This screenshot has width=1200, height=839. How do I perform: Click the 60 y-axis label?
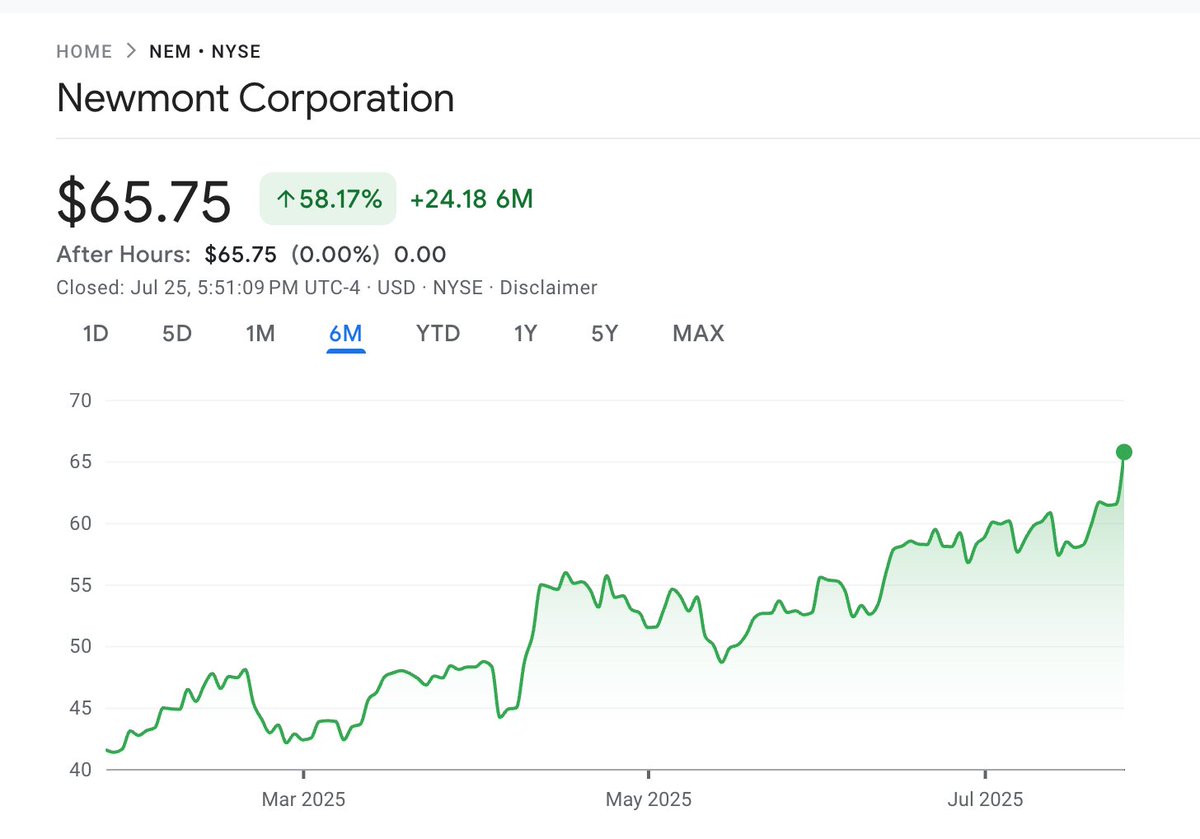[x=80, y=523]
